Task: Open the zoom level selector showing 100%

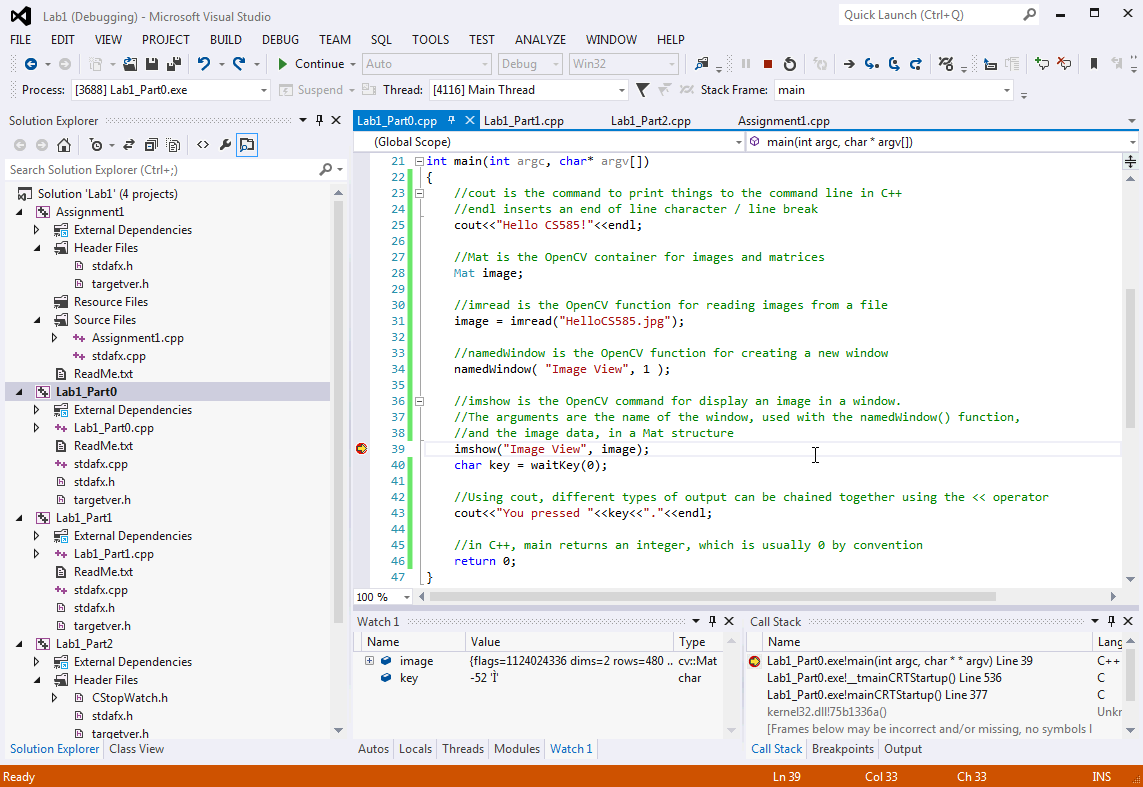Action: pos(381,596)
